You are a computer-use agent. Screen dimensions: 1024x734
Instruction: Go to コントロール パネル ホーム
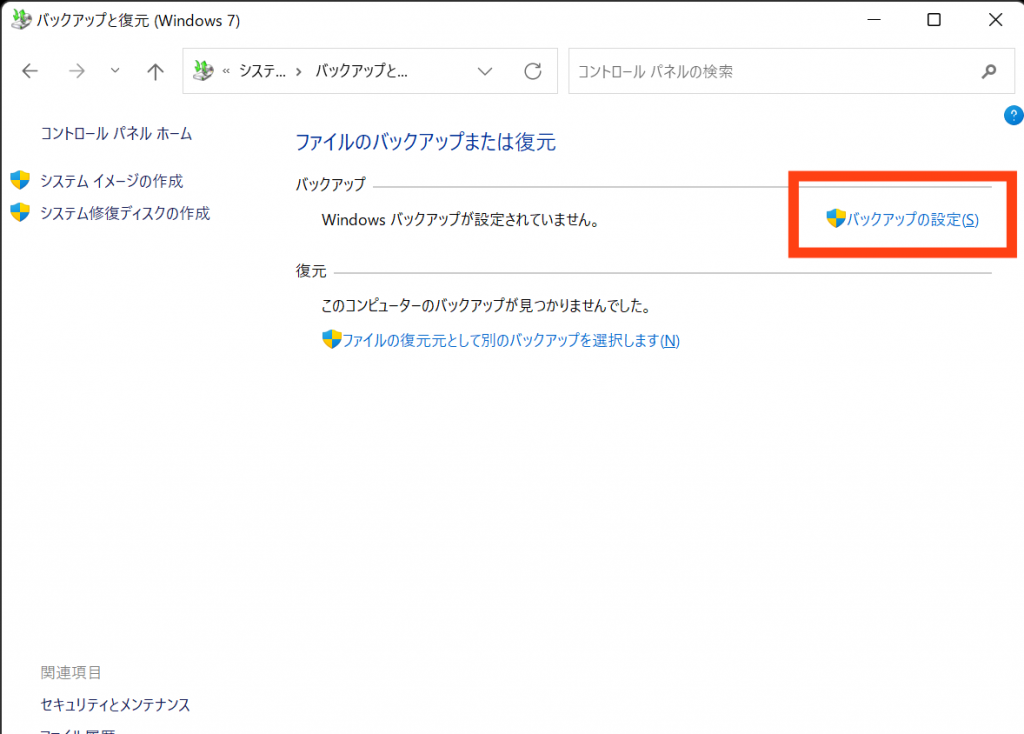tap(116, 133)
